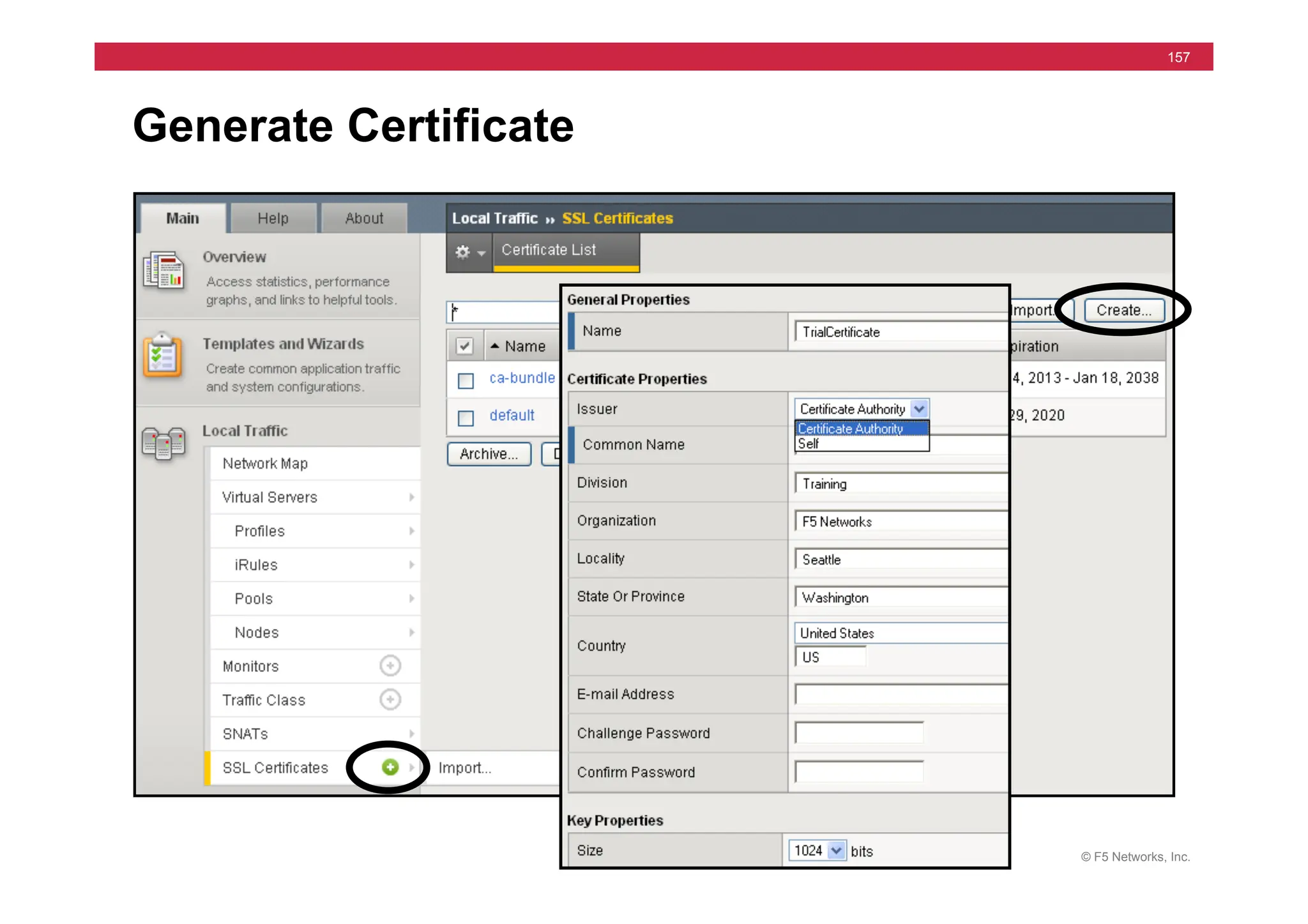Click the gear settings icon
This screenshot has width=1308, height=924.
pyautogui.click(x=462, y=252)
